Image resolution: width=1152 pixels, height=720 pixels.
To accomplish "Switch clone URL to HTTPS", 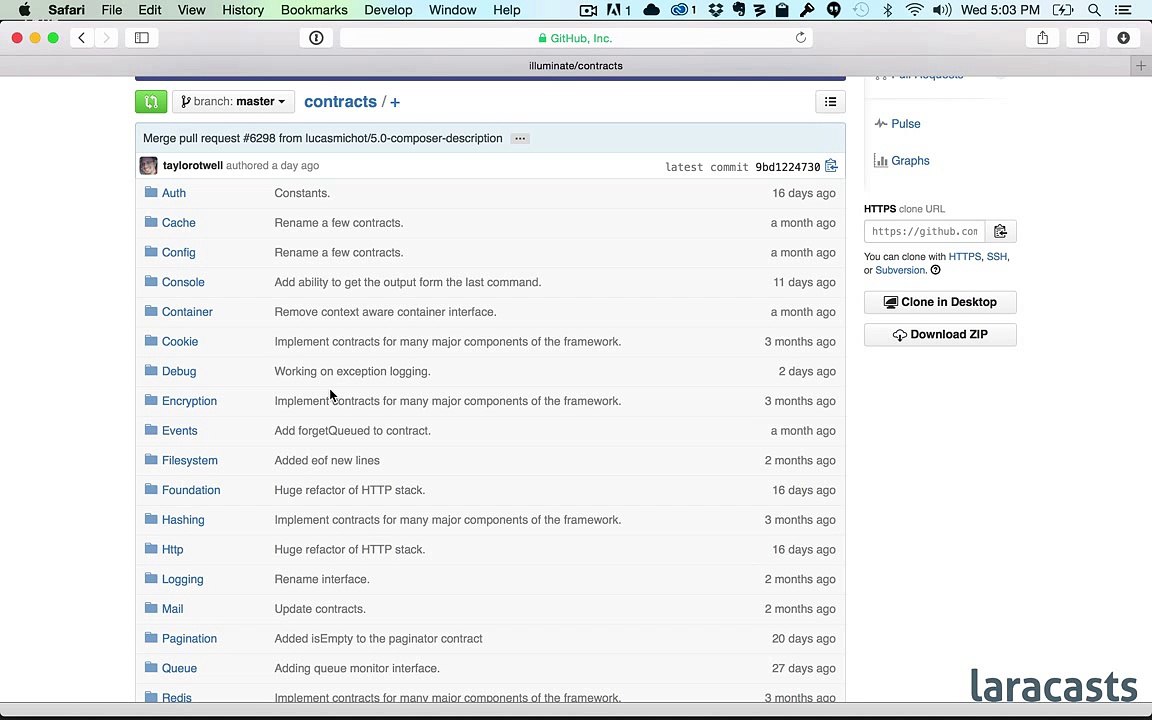I will coord(964,256).
